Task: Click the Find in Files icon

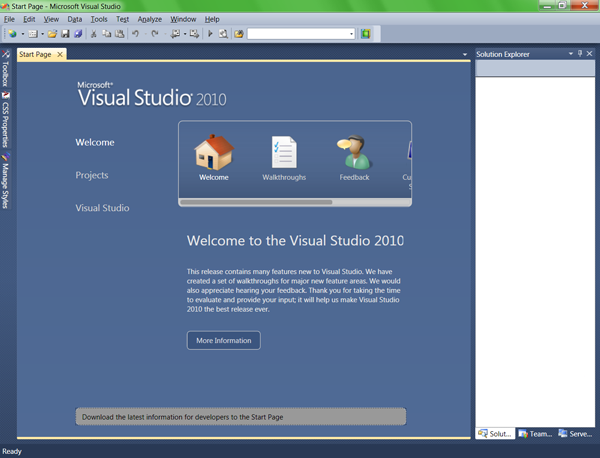Action: (x=223, y=34)
